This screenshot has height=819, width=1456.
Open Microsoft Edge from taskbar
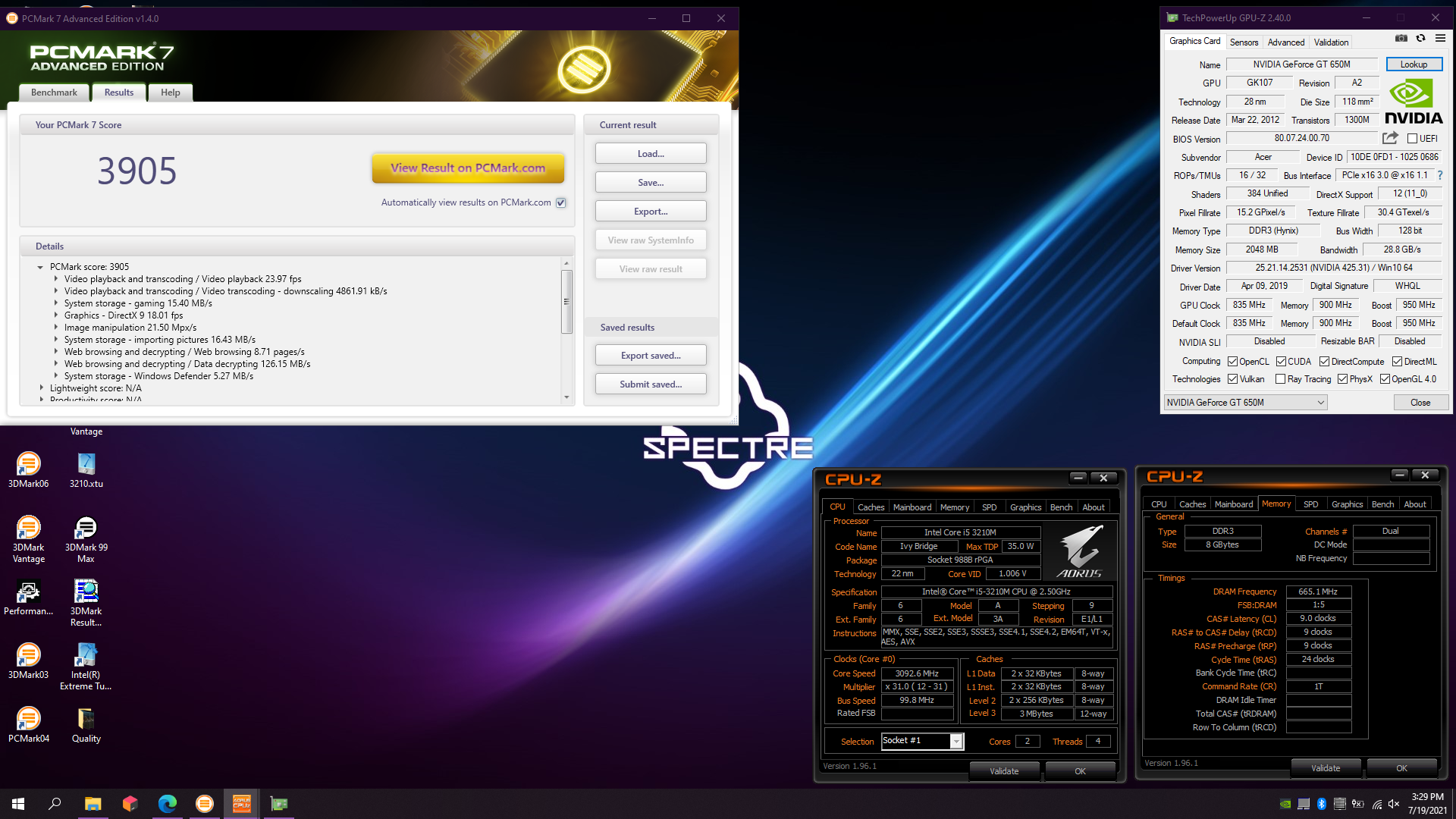(167, 804)
